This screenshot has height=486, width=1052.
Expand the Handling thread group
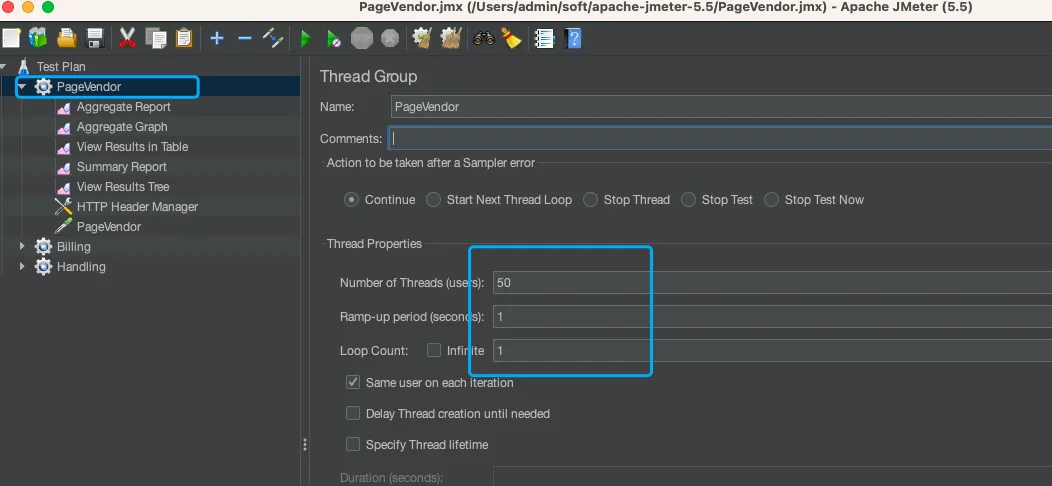click(22, 266)
